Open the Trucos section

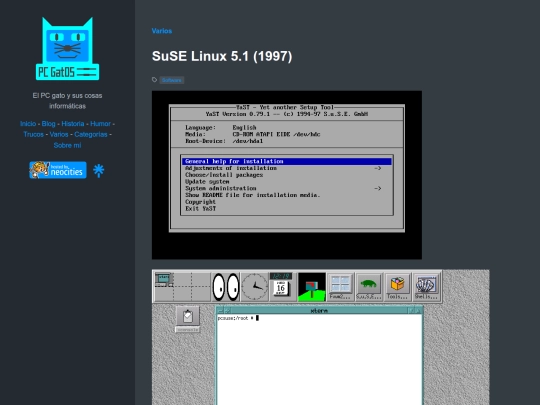click(33, 134)
